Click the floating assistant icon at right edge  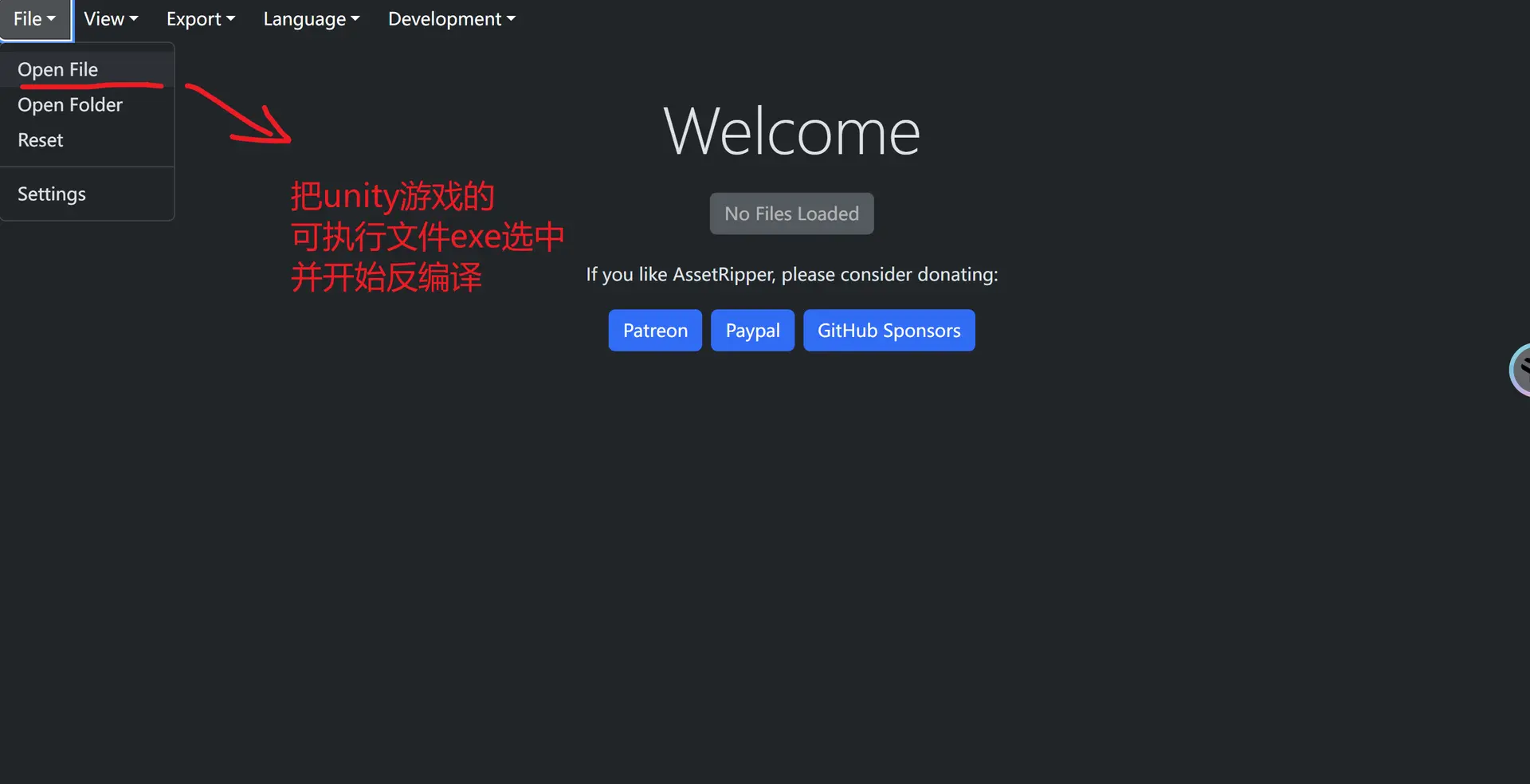coord(1520,370)
